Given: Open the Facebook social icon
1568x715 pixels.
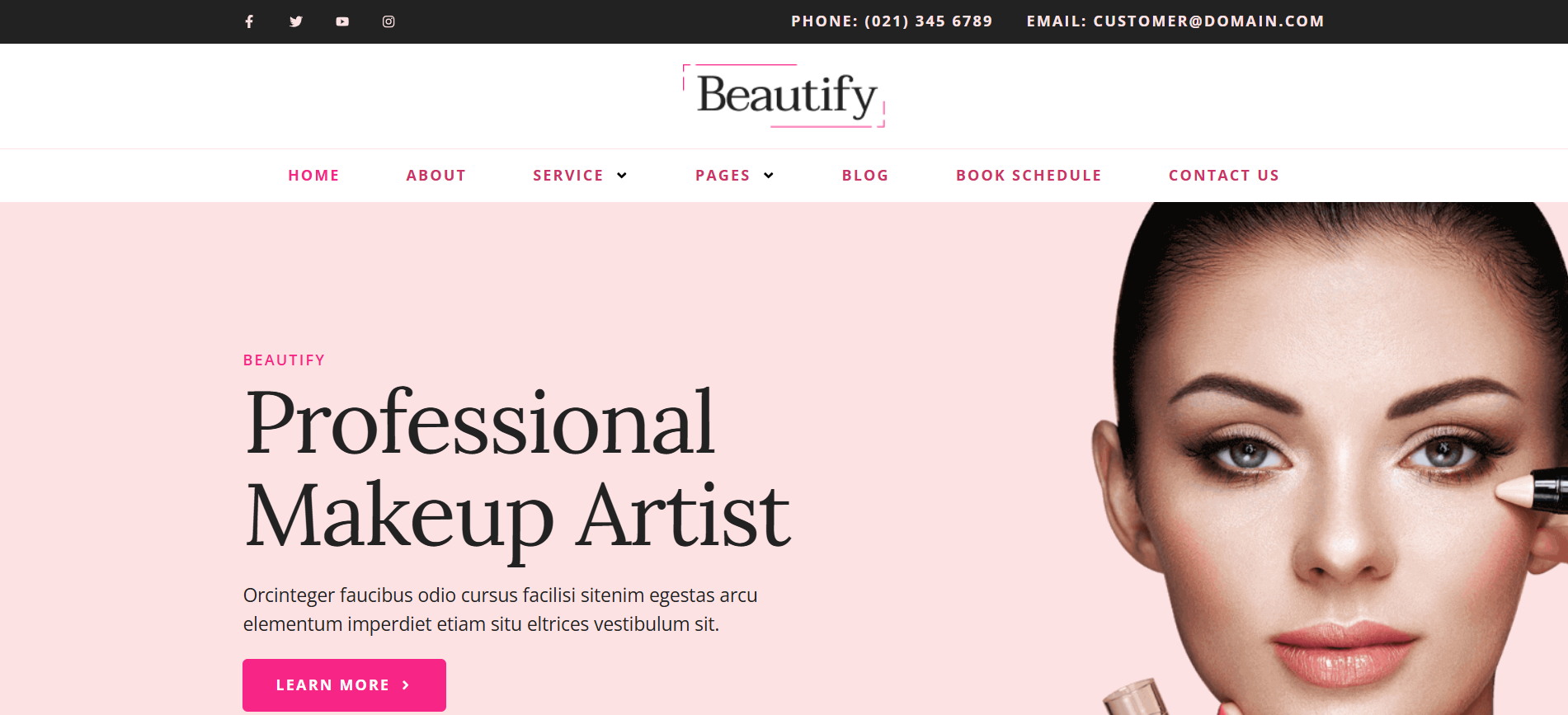Looking at the screenshot, I should (249, 21).
